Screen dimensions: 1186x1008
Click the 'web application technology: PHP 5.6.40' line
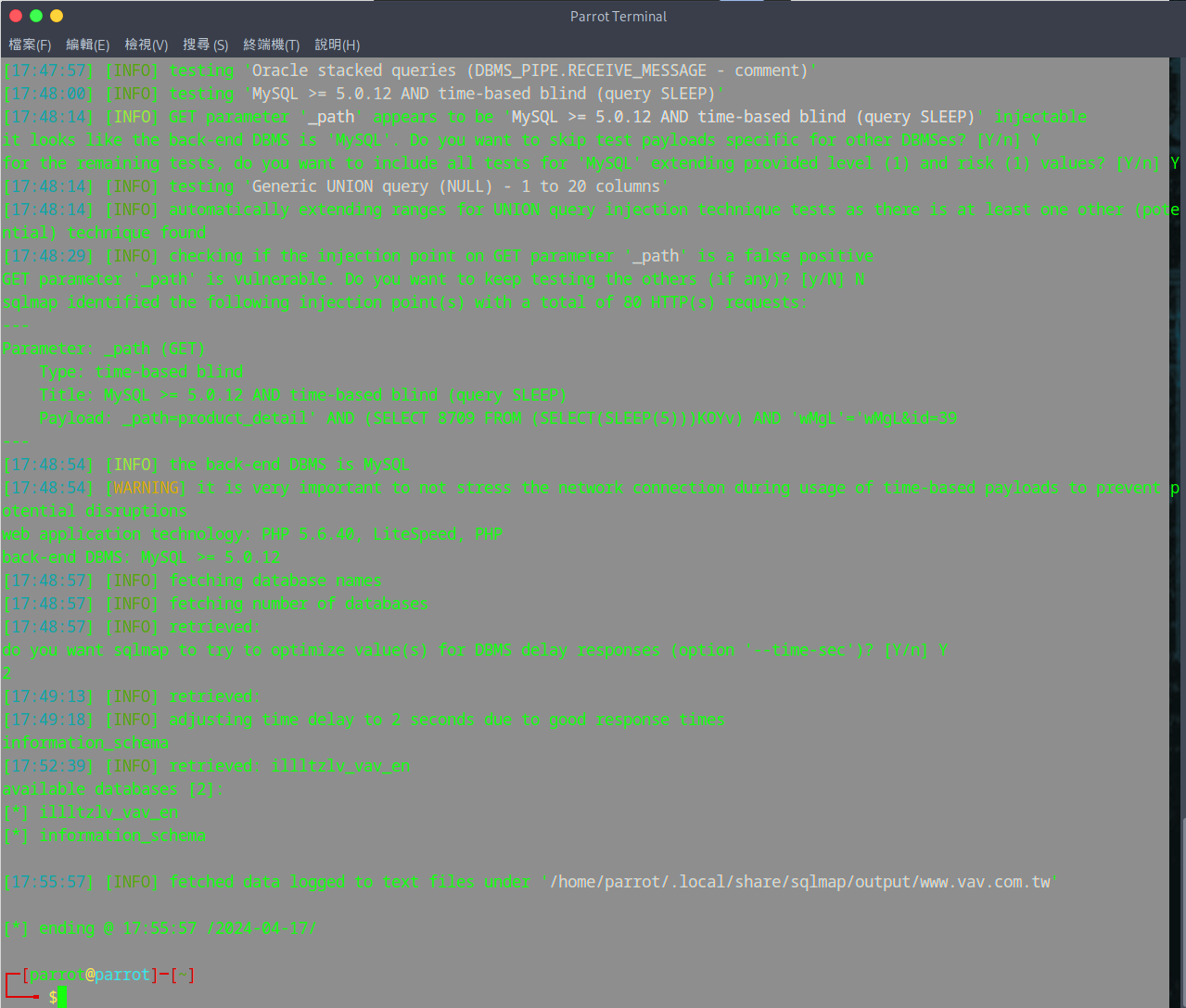[252, 534]
